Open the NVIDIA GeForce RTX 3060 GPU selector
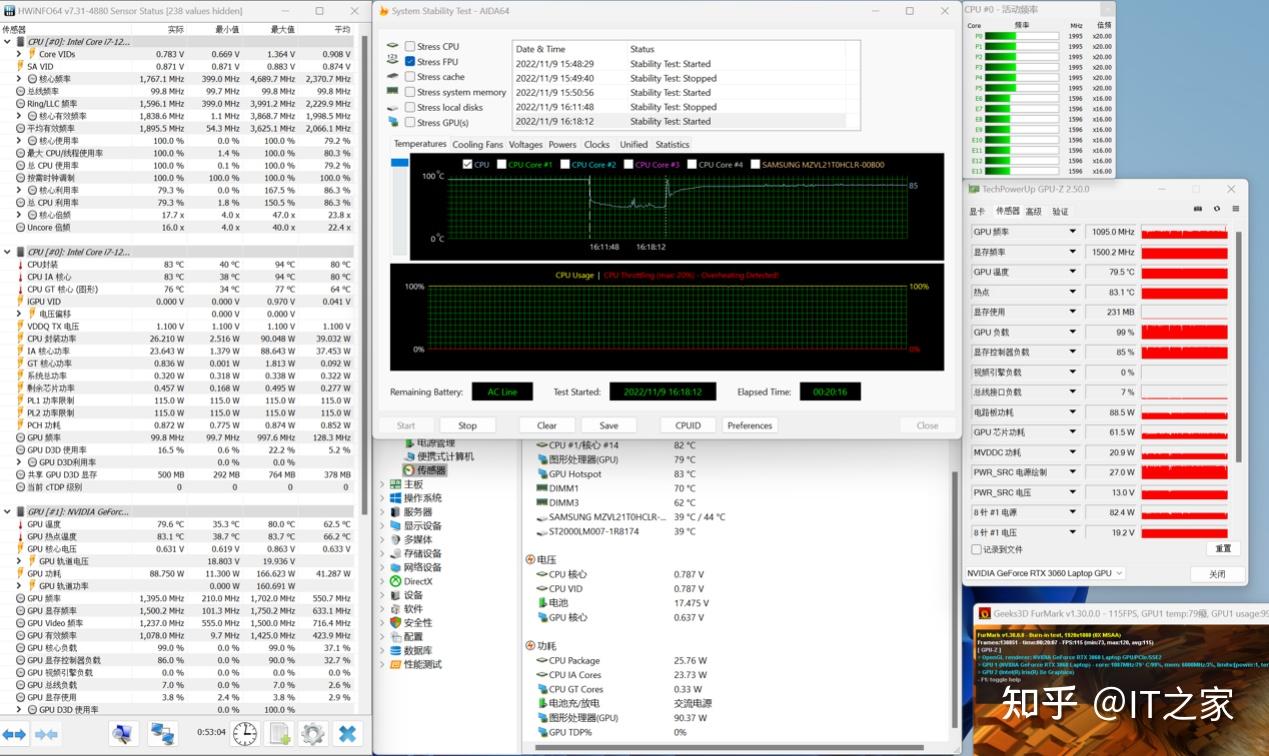This screenshot has height=756, width=1269. coord(1045,573)
